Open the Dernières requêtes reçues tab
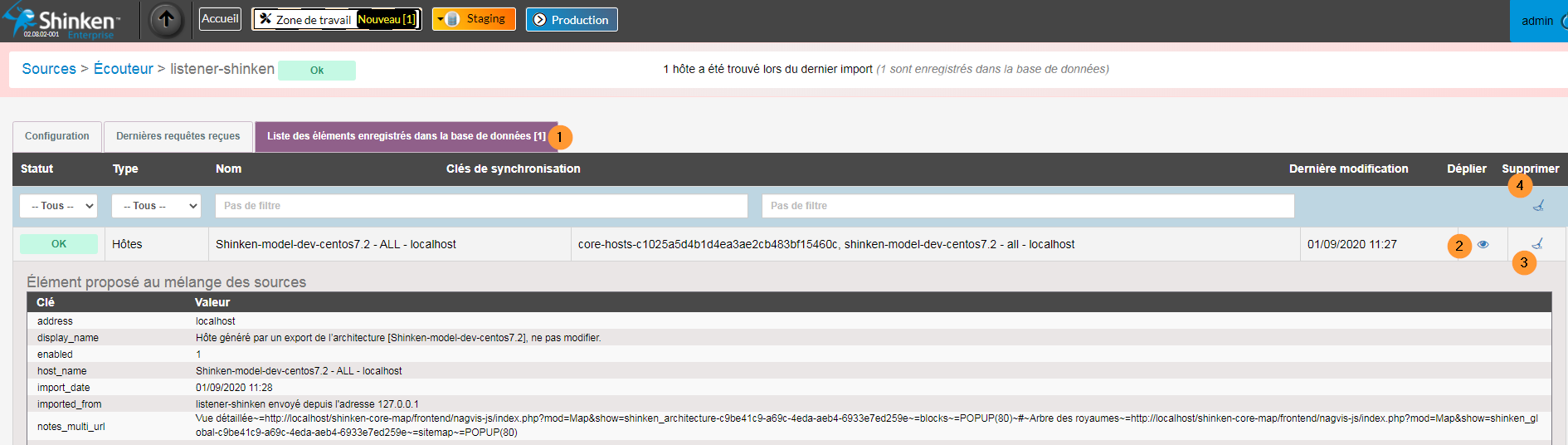This screenshot has height=445, width=1568. pos(178,136)
